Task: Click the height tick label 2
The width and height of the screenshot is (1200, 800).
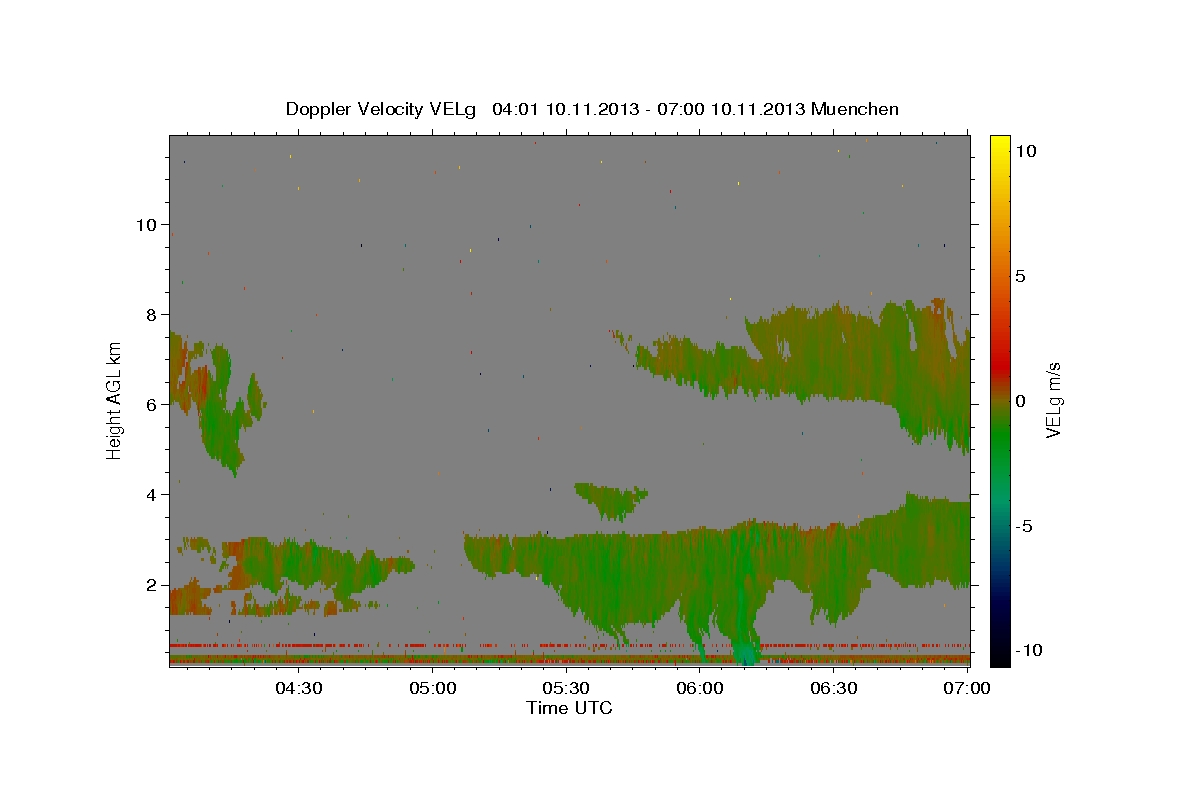Action: pos(150,584)
